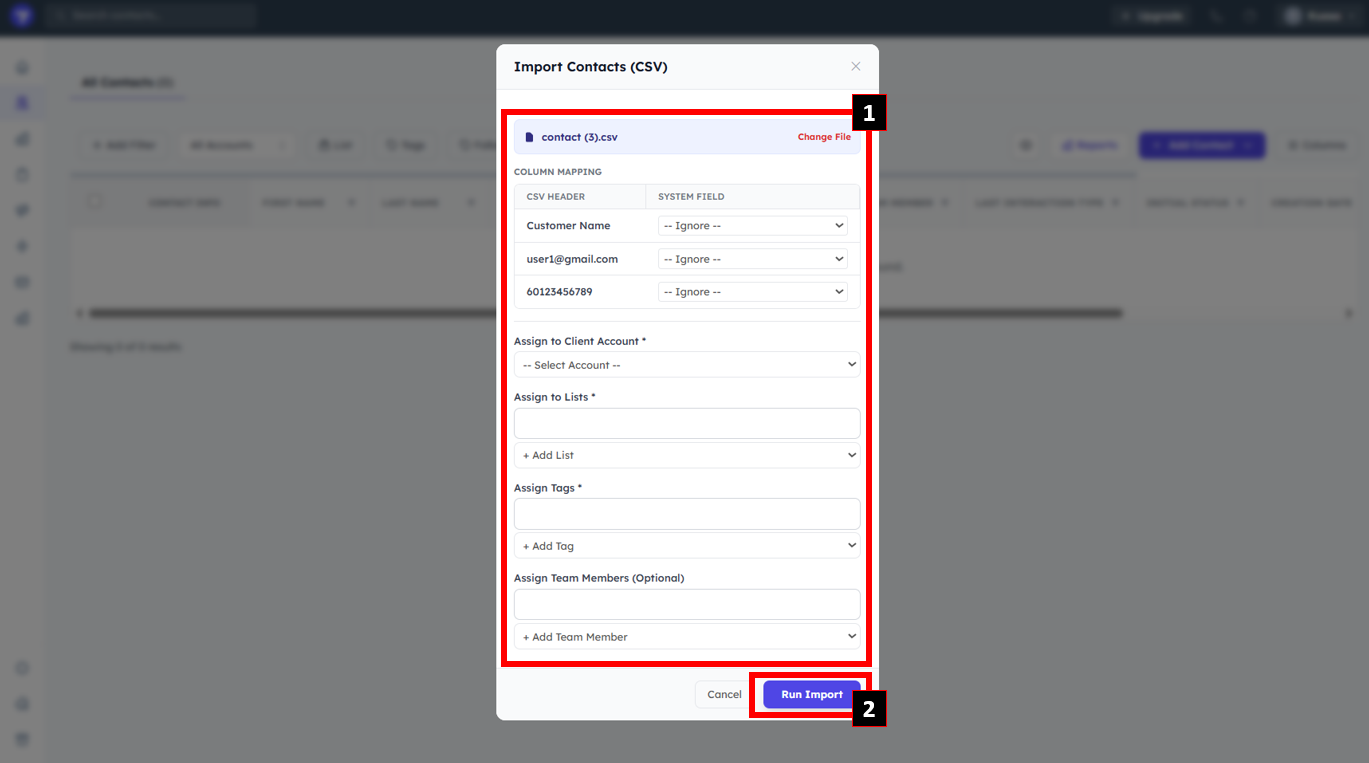This screenshot has height=763, width=1369.
Task: Click the app logo in top-left corner
Action: point(22,16)
